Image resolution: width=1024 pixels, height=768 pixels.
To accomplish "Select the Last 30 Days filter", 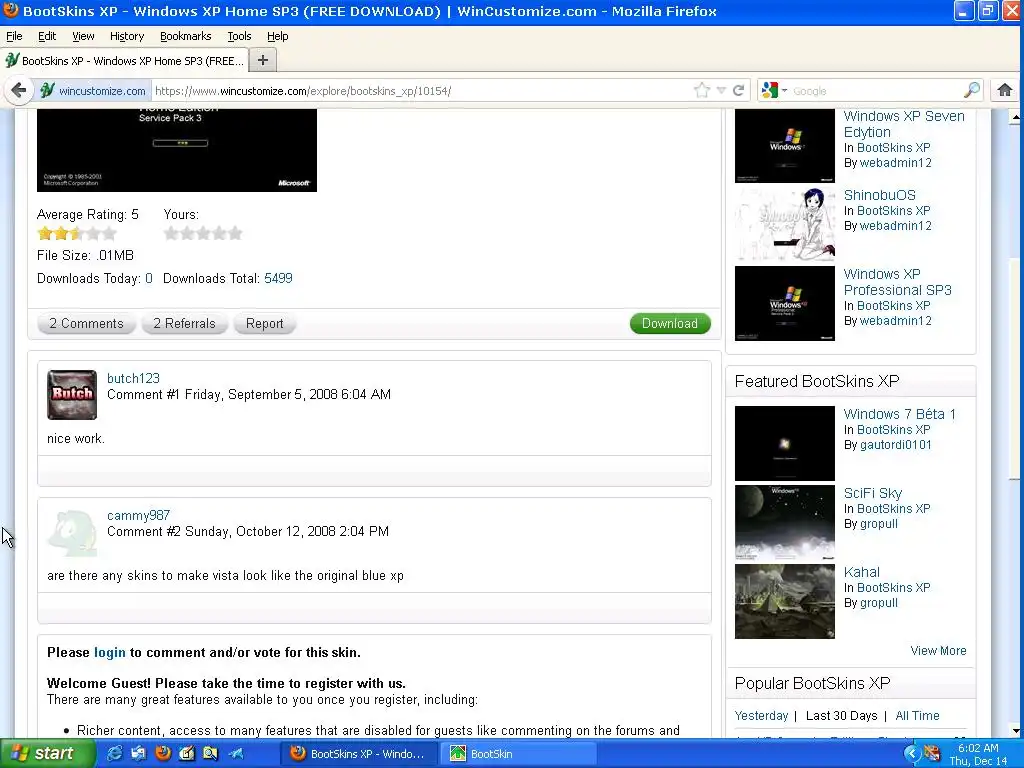I will [841, 716].
